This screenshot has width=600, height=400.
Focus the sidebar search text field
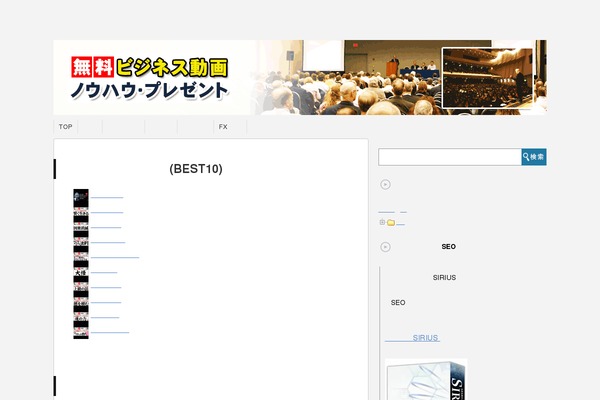(450, 157)
